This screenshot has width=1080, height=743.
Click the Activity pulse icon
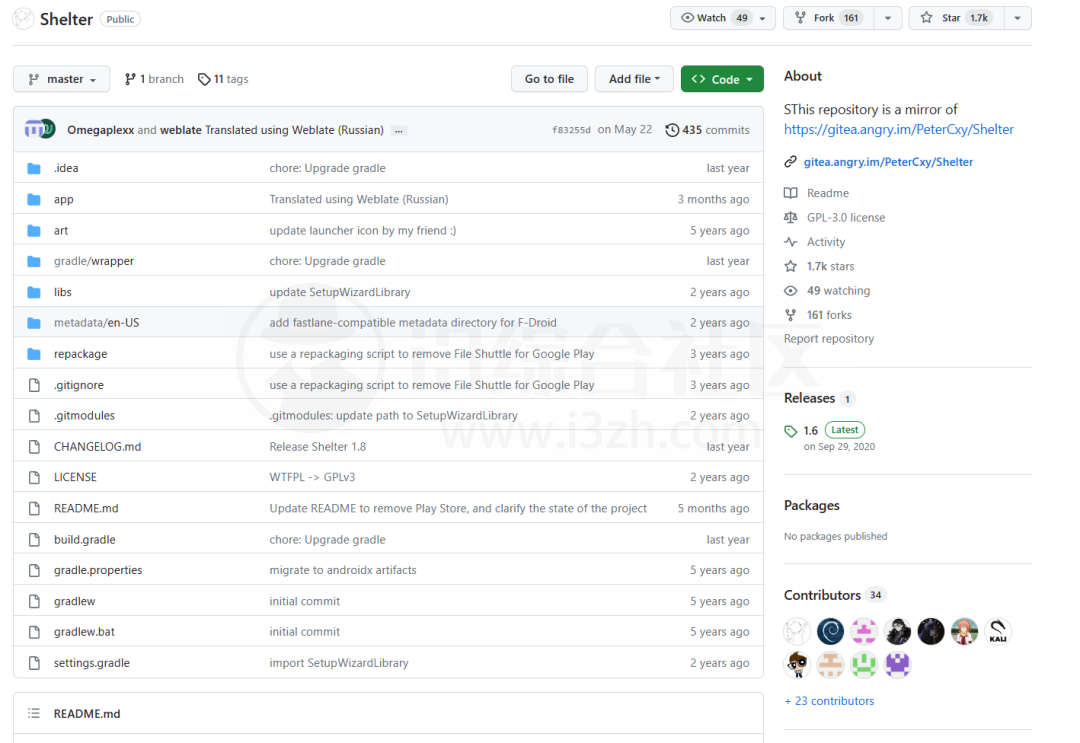[x=791, y=242]
